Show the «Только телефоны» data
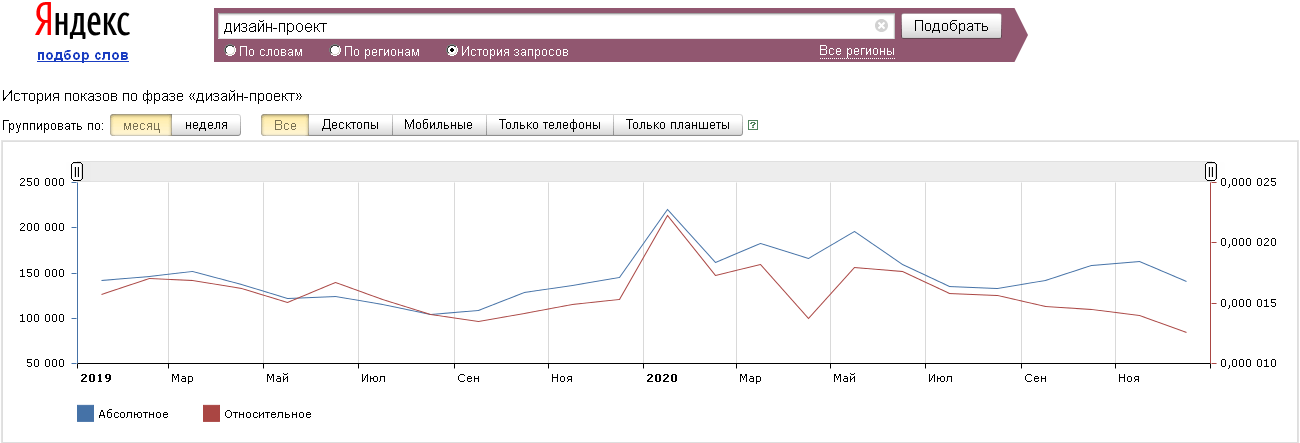This screenshot has width=1300, height=443. point(549,125)
